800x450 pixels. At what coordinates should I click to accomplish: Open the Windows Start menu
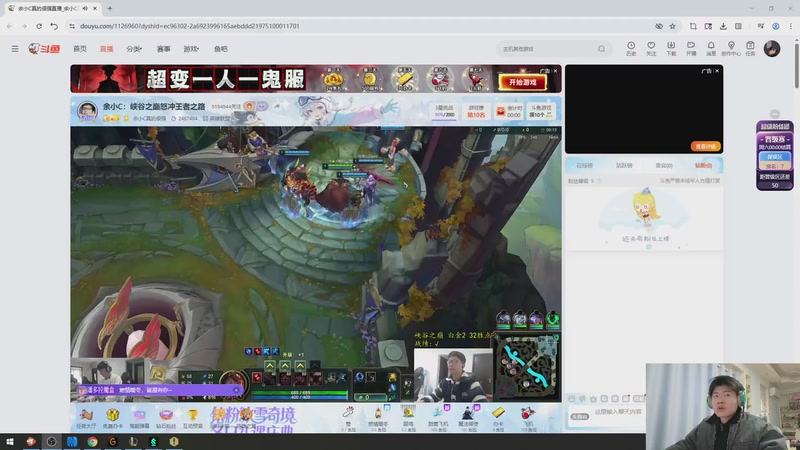(10, 442)
